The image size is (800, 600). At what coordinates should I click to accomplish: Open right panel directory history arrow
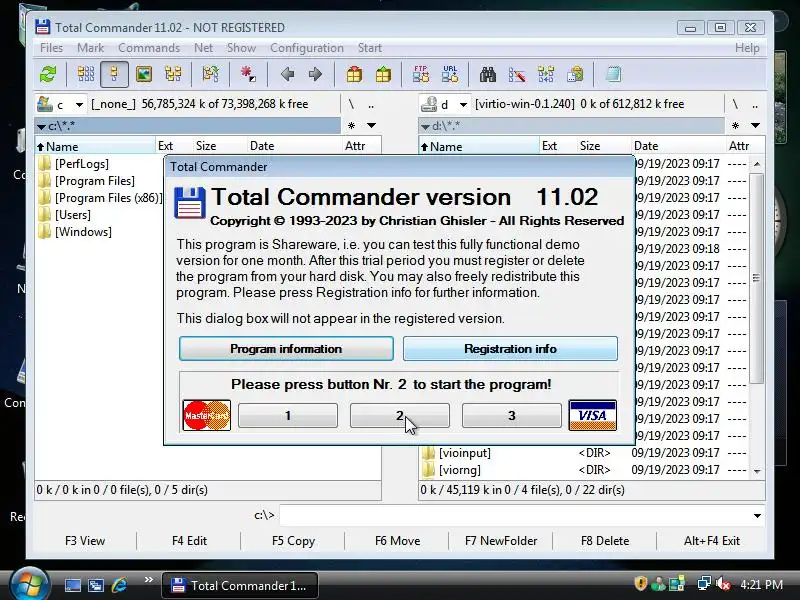coord(756,126)
